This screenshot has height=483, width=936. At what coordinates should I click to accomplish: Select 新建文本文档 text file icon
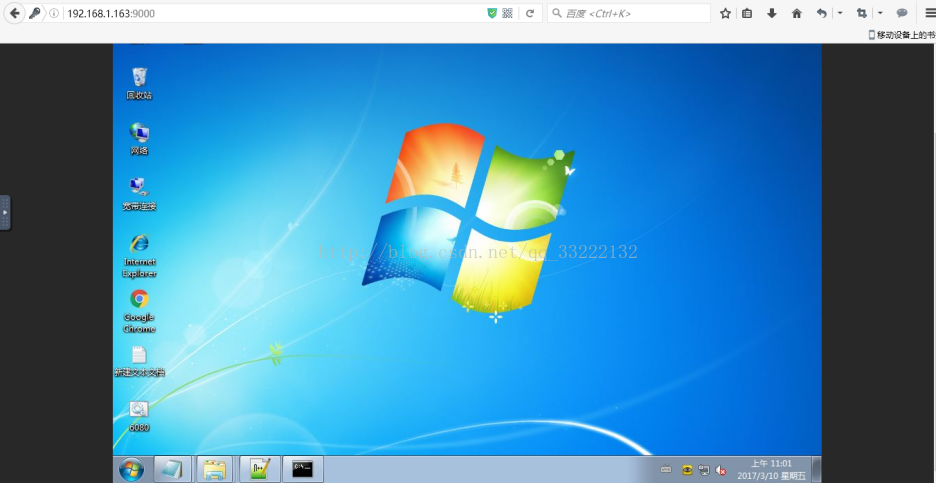pyautogui.click(x=139, y=361)
